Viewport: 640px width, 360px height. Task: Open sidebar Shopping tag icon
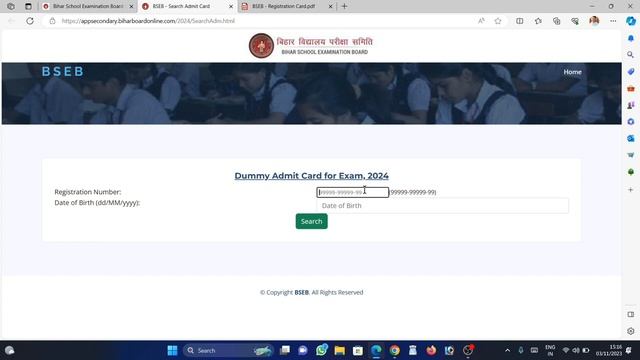tap(631, 71)
